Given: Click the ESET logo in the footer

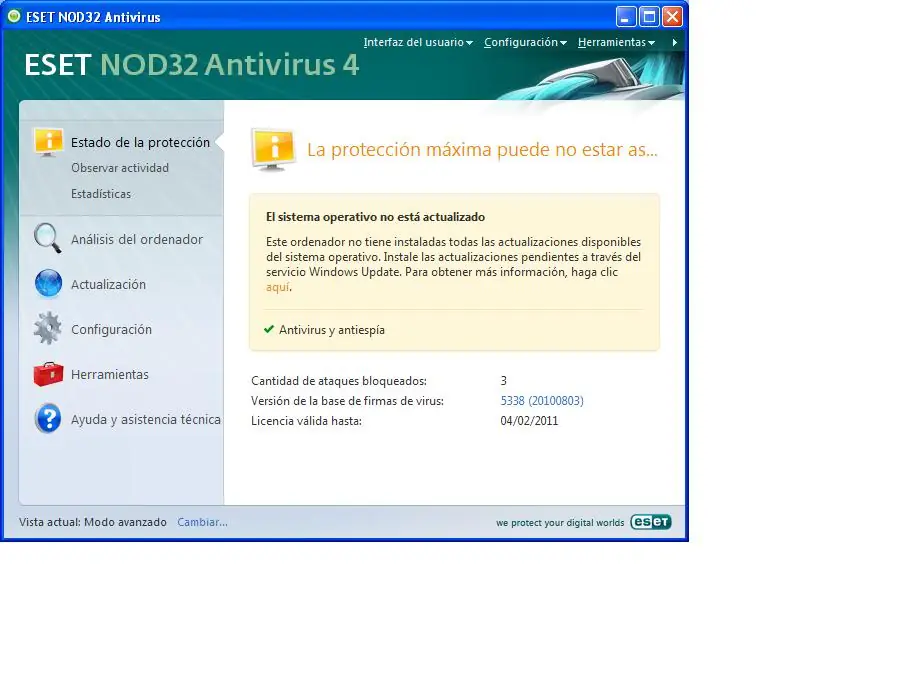Looking at the screenshot, I should pyautogui.click(x=650, y=522).
